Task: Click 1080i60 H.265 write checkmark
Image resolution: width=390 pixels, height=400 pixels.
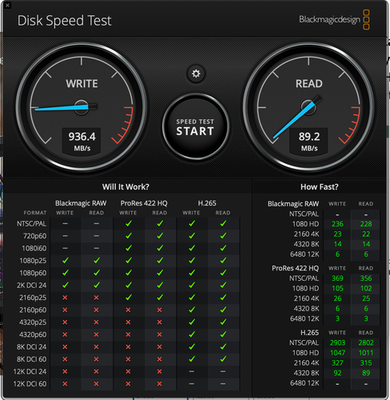Action: [x=192, y=248]
